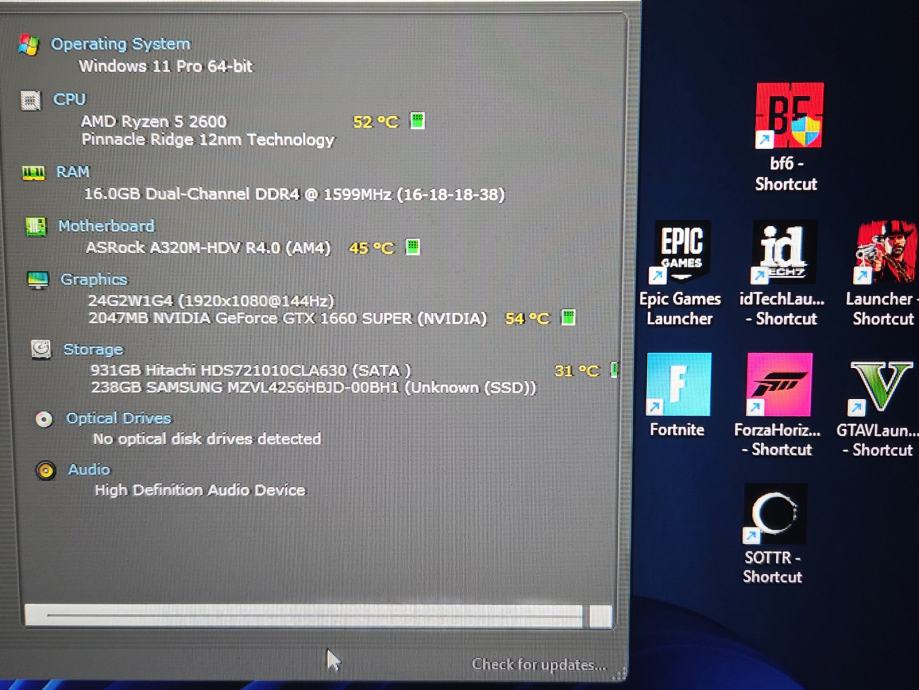This screenshot has width=919, height=690.
Task: Open the Graphics section heading
Action: coord(94,279)
